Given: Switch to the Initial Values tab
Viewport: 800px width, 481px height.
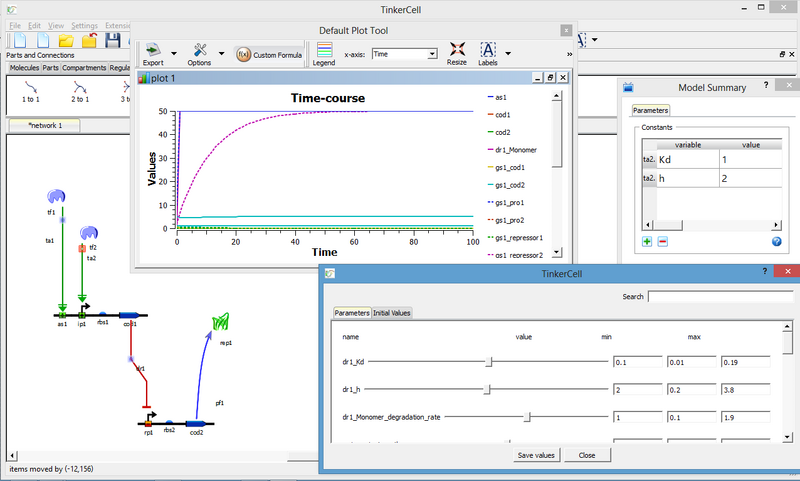Looking at the screenshot, I should click(x=392, y=313).
